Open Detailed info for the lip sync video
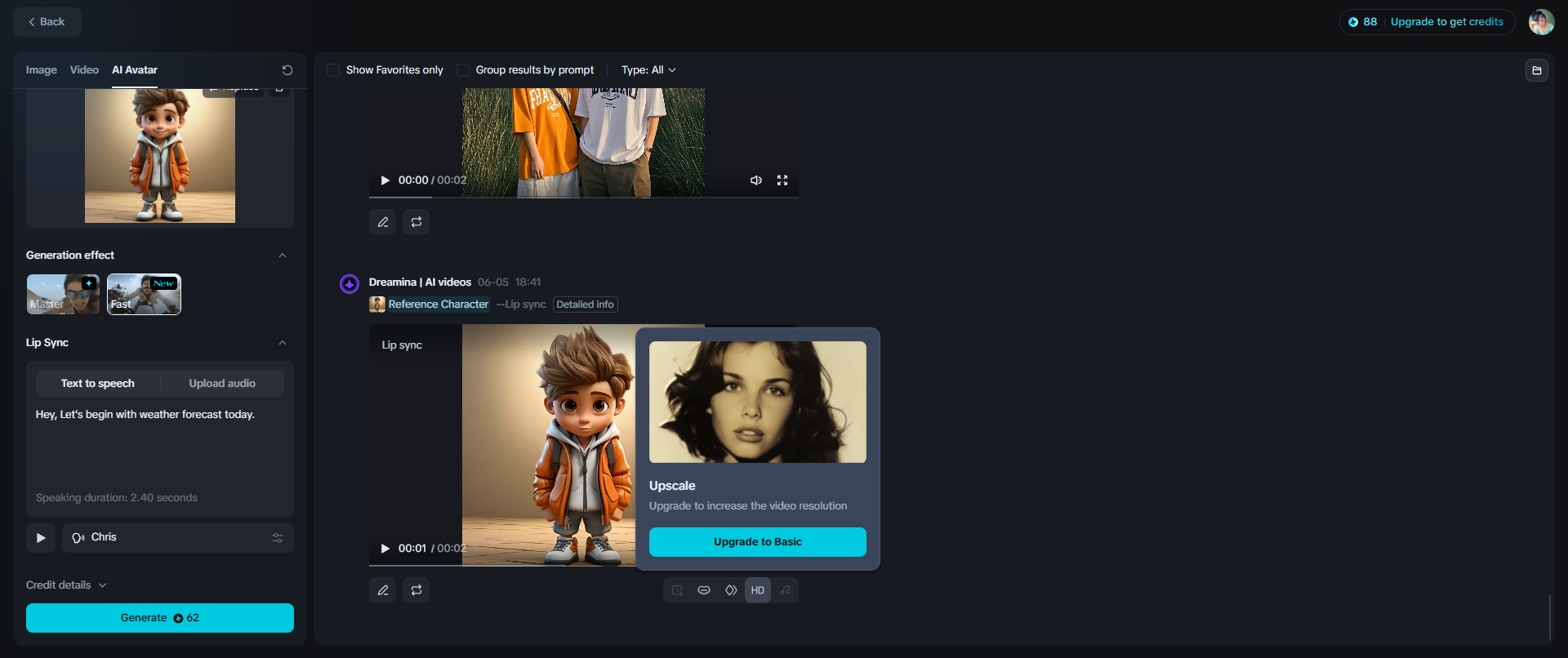Screen dimensions: 1568x658 tap(586, 305)
